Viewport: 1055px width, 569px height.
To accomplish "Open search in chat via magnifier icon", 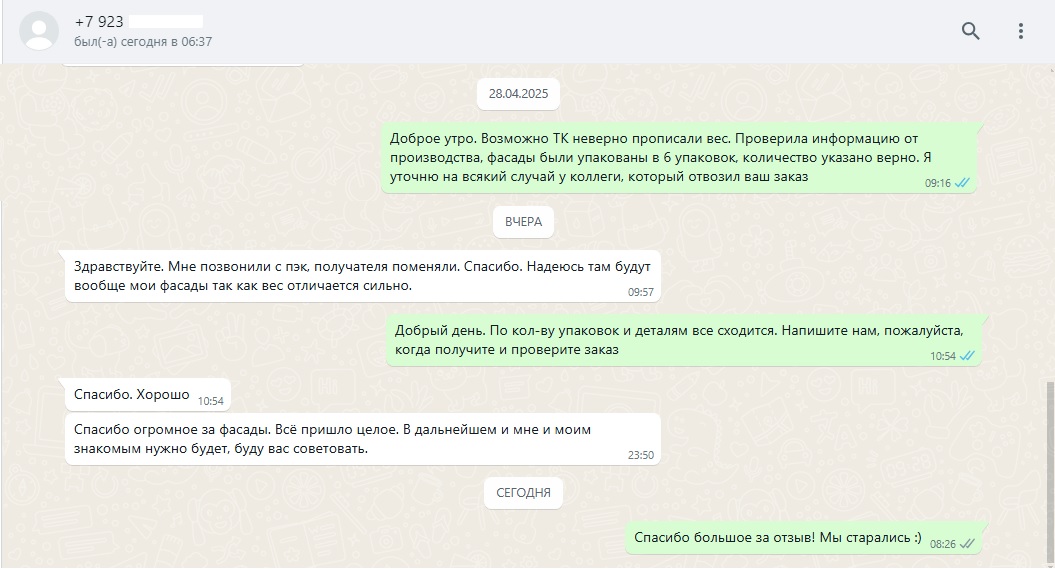I will tap(970, 31).
